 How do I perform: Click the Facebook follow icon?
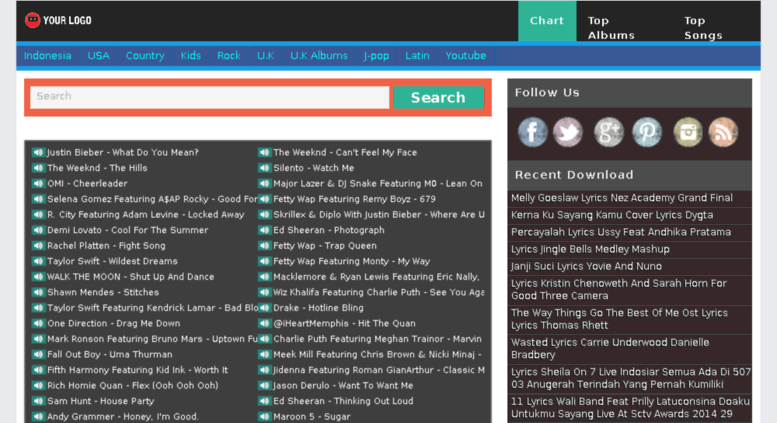tap(532, 132)
